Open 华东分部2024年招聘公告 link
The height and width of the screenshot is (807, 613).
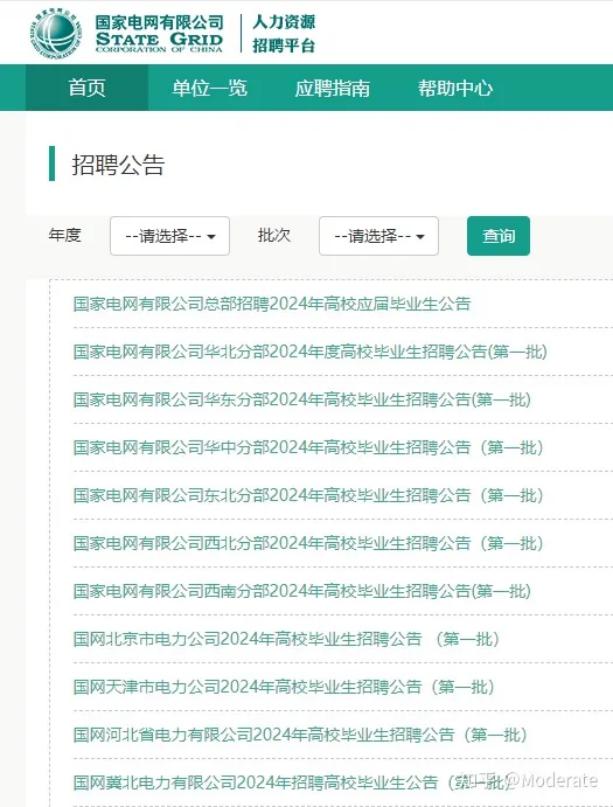click(302, 399)
